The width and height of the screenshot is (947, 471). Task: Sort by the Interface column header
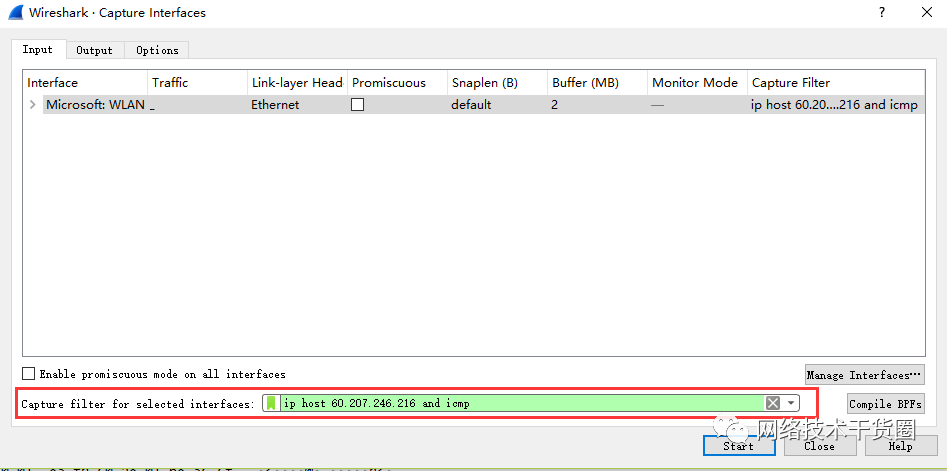click(x=85, y=83)
